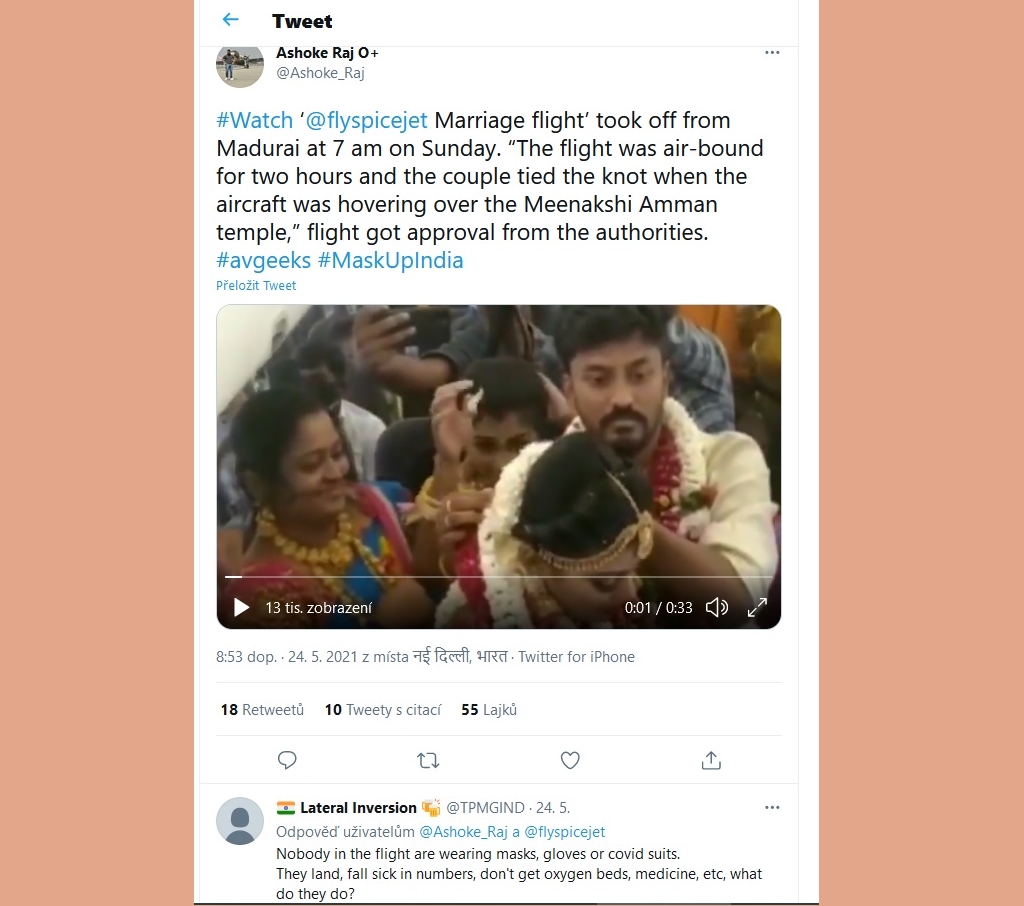Viewport: 1024px width, 906px height.
Task: View the list of 18 Retweetů
Action: pyautogui.click(x=262, y=709)
